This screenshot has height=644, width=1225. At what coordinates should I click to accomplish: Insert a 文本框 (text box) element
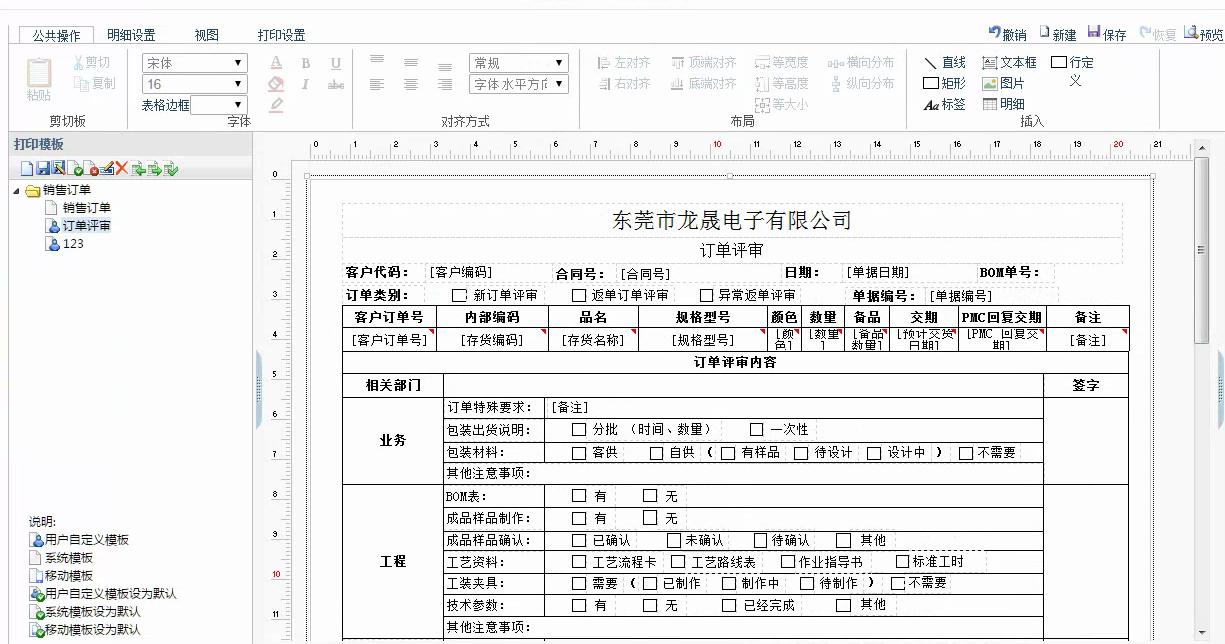1010,62
